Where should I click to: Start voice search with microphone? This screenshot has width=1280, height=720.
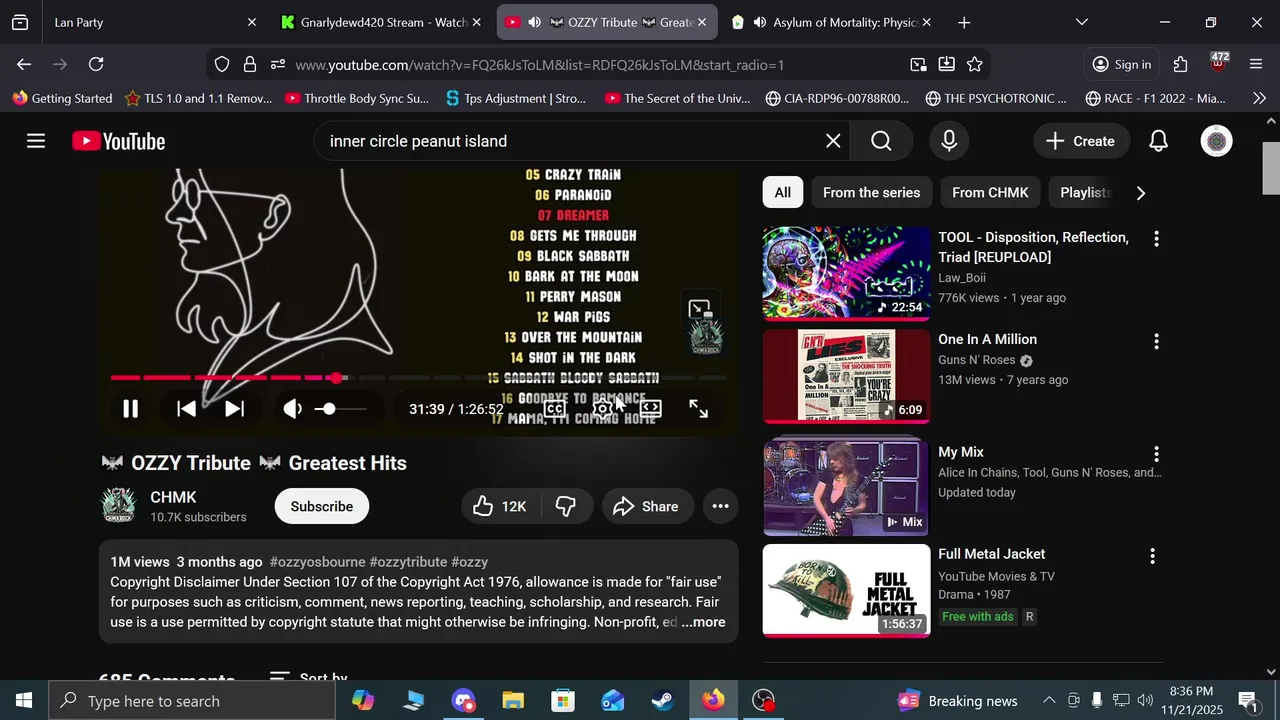coord(949,141)
